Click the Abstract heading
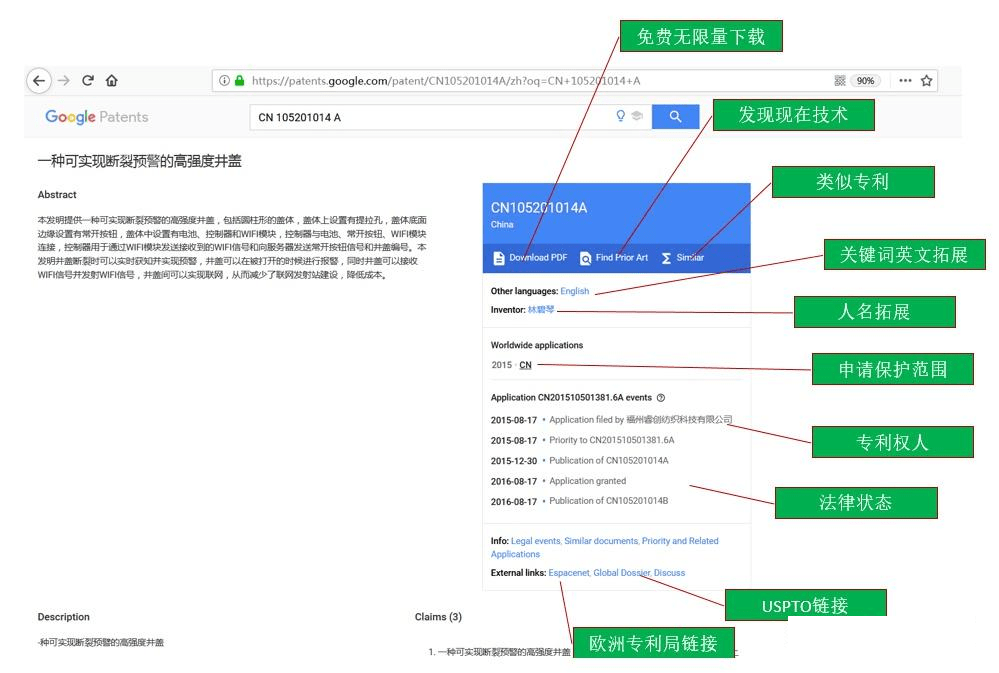999x673 pixels. [57, 195]
